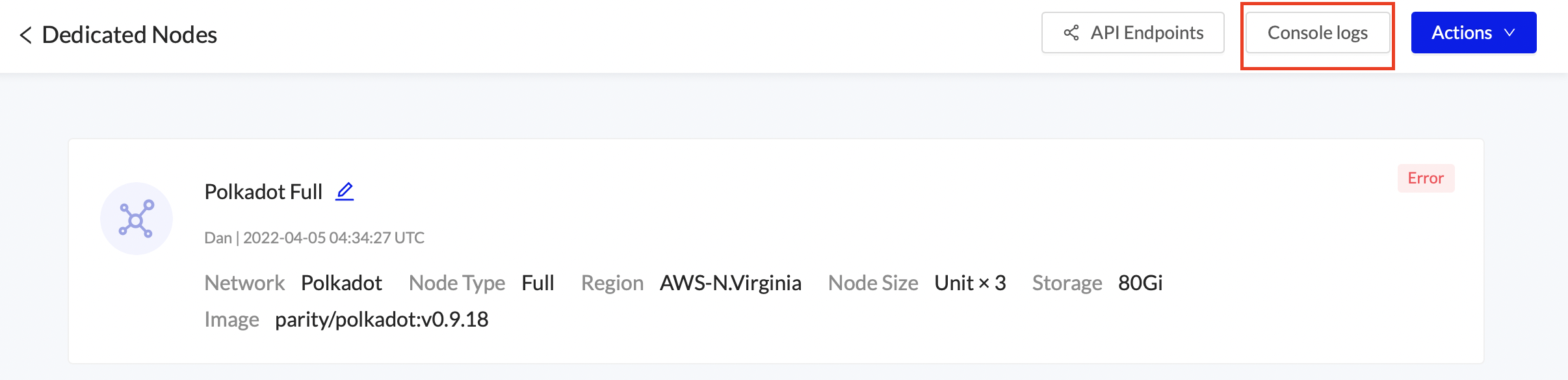This screenshot has width=1568, height=380.
Task: Click the Region value AWS-N.Virginia
Action: 730,283
